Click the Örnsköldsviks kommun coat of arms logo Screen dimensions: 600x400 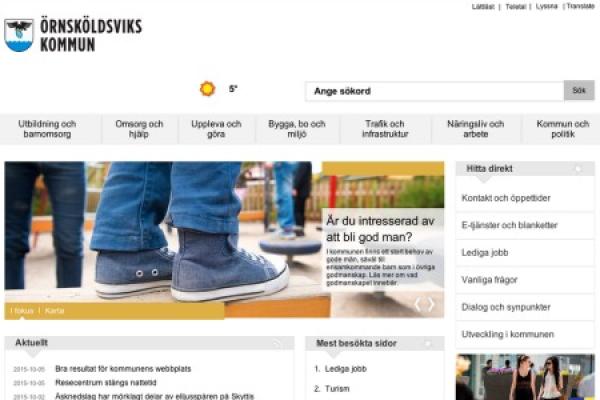click(x=19, y=34)
